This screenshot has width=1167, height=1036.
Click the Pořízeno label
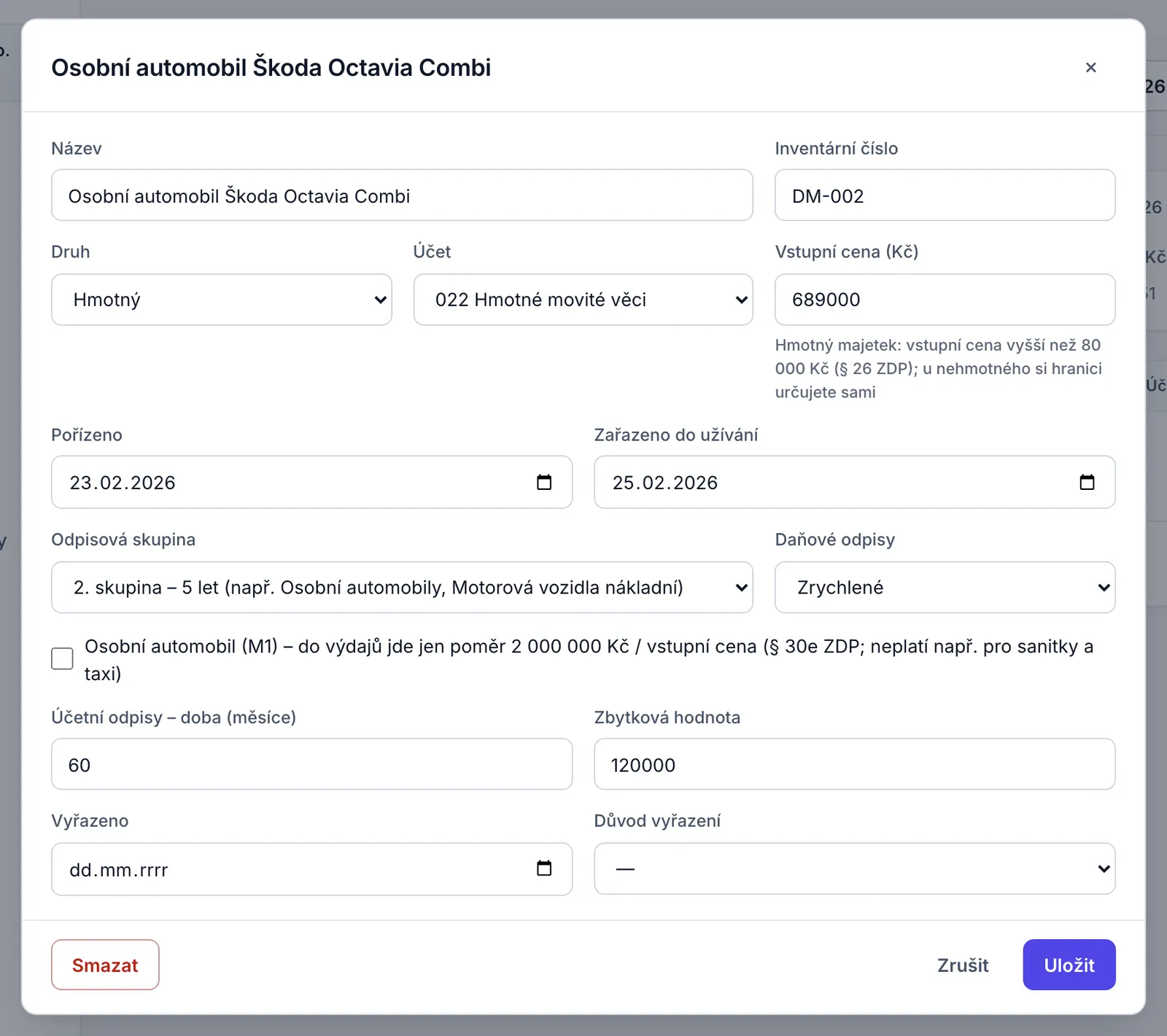coord(87,435)
